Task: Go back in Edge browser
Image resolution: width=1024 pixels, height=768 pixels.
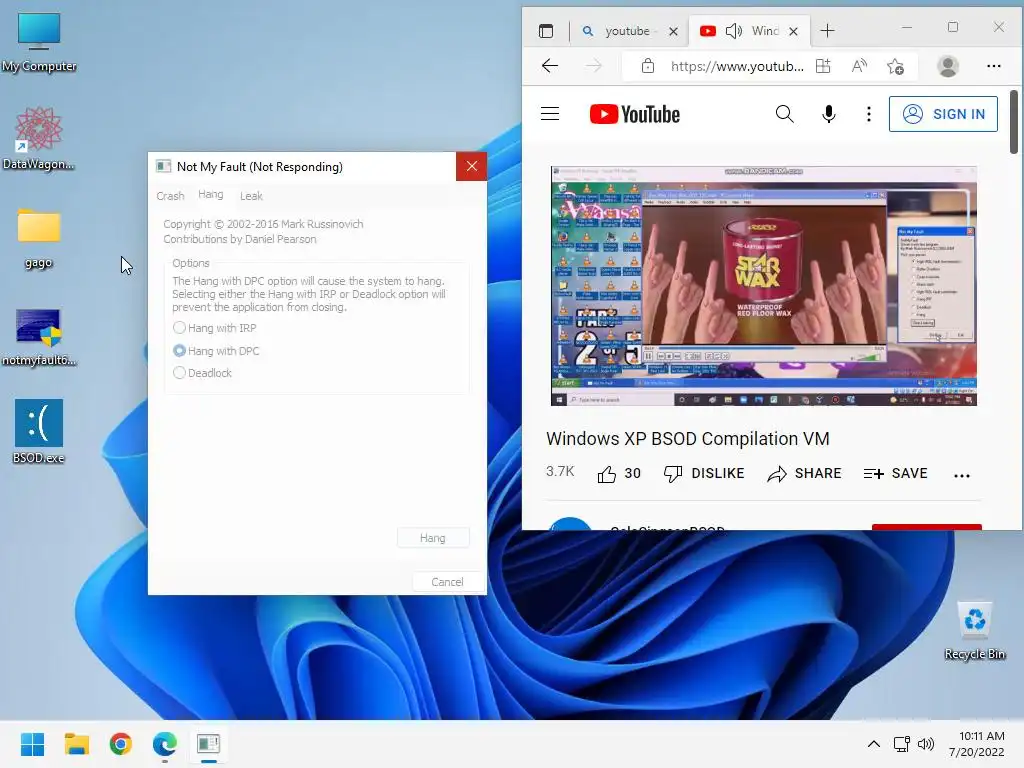Action: [550, 66]
